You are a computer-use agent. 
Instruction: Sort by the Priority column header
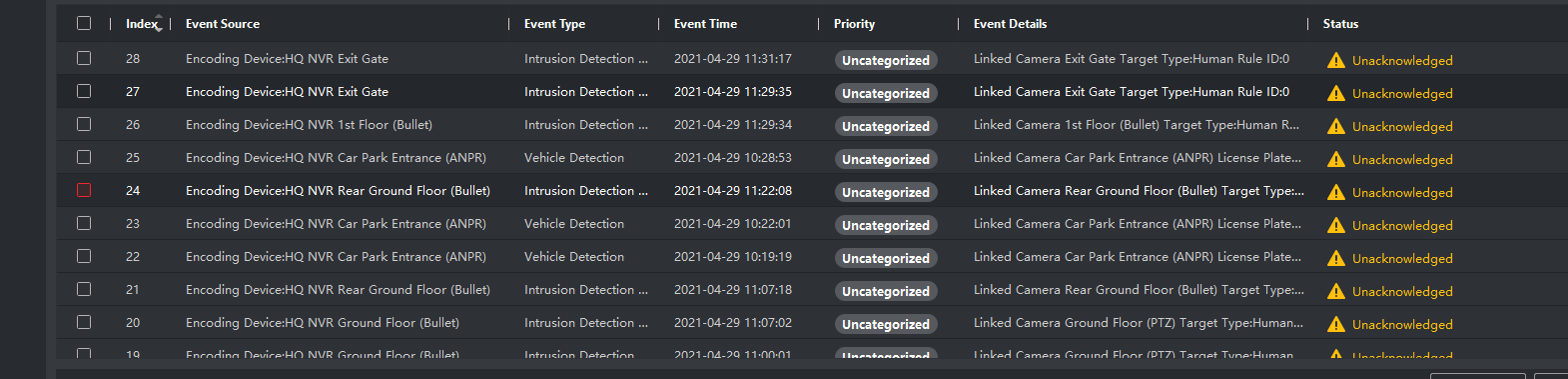pyautogui.click(x=854, y=24)
